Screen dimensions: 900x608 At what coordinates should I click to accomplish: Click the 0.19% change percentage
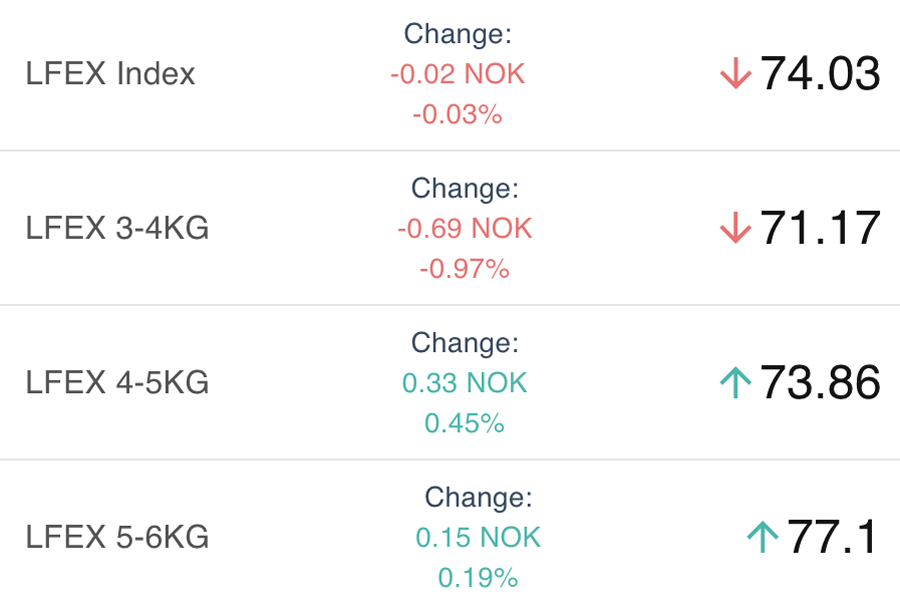[x=478, y=578]
